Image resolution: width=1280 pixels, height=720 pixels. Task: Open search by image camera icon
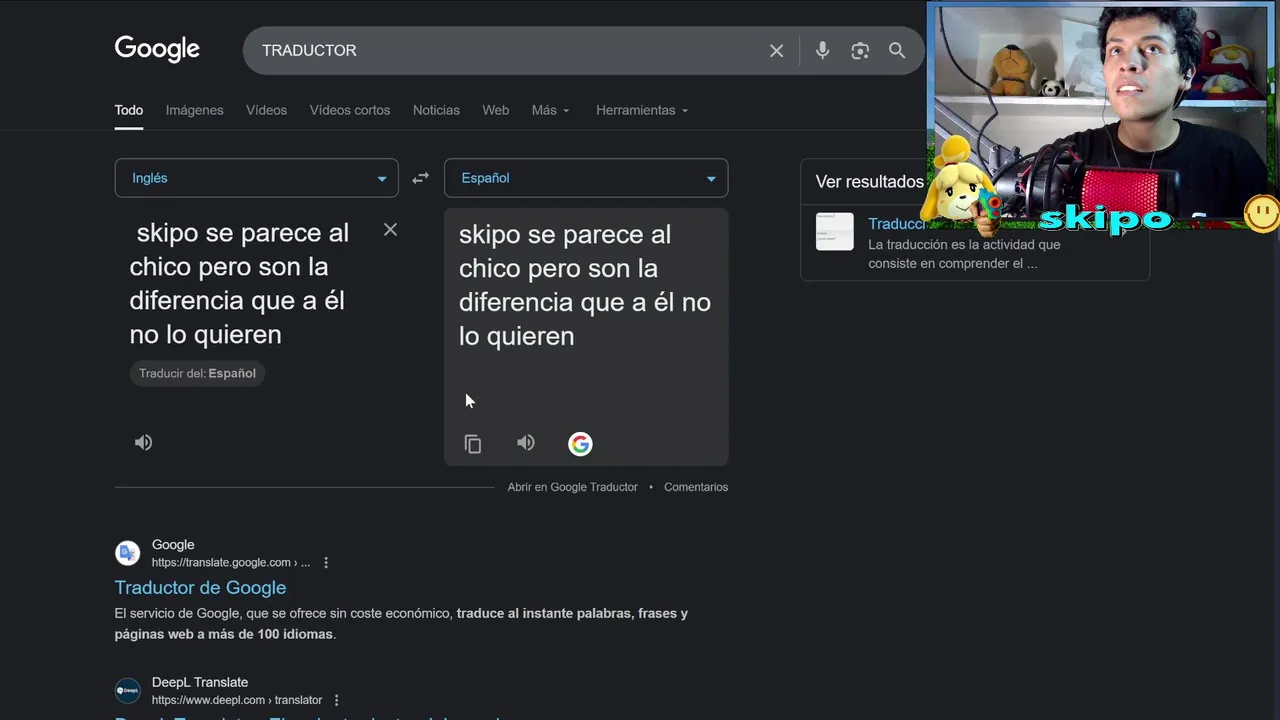(x=860, y=50)
